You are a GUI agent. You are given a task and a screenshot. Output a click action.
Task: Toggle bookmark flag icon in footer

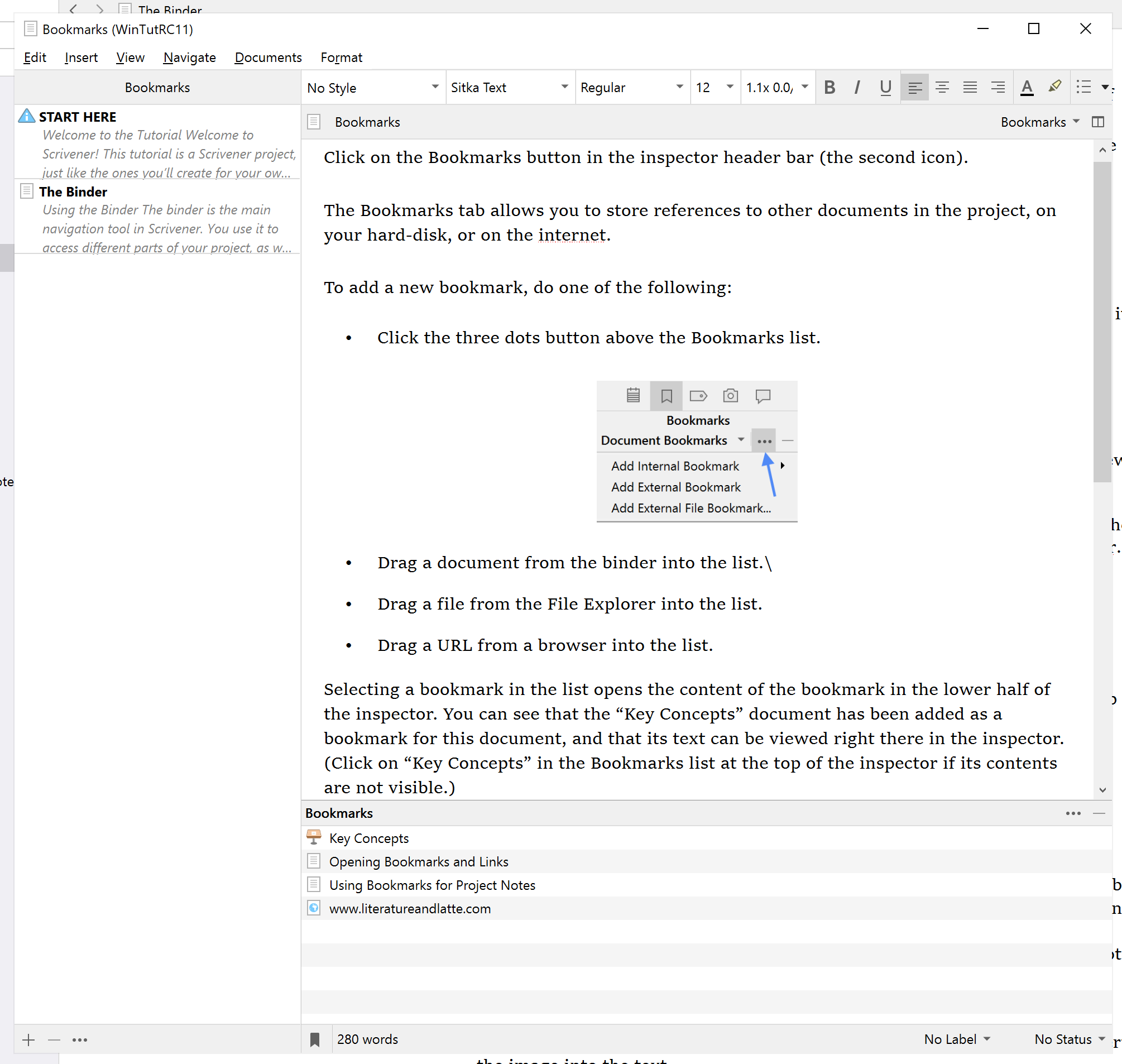(315, 1039)
